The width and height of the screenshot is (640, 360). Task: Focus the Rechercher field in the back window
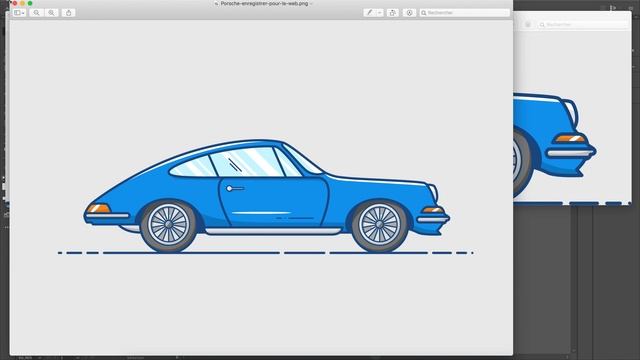point(584,25)
